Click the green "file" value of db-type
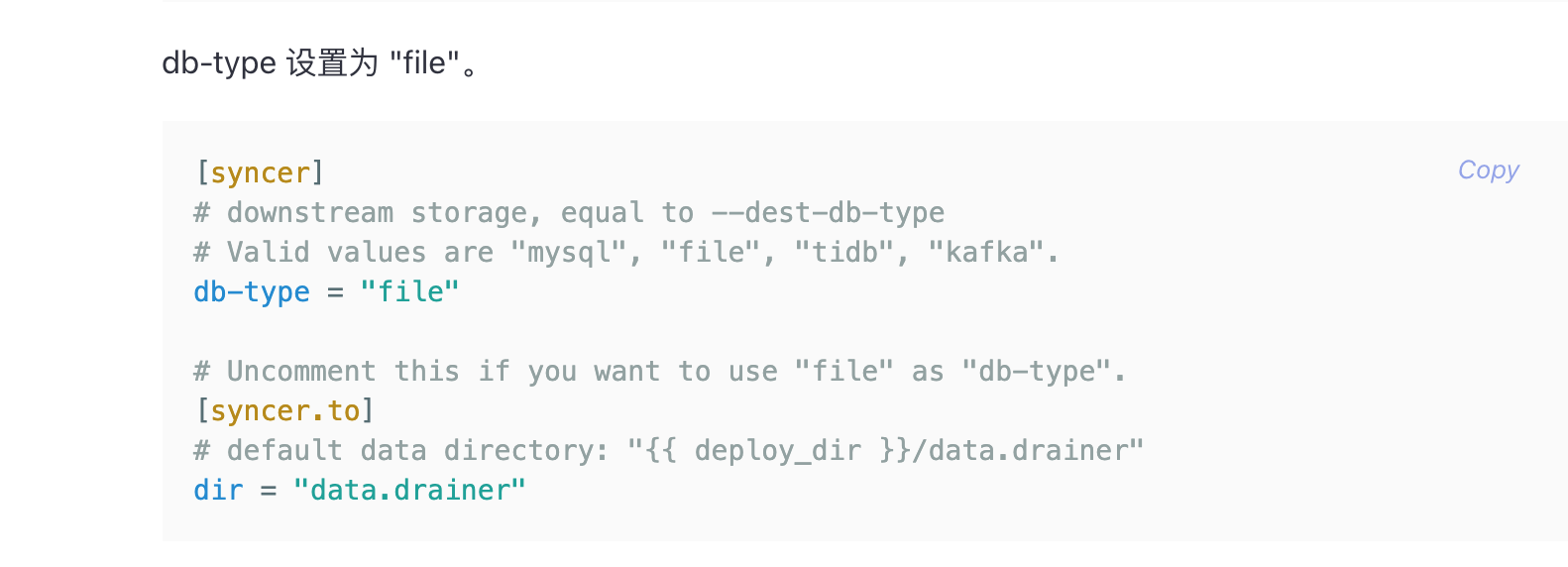Screen dimensions: 1568x567 pos(409,292)
